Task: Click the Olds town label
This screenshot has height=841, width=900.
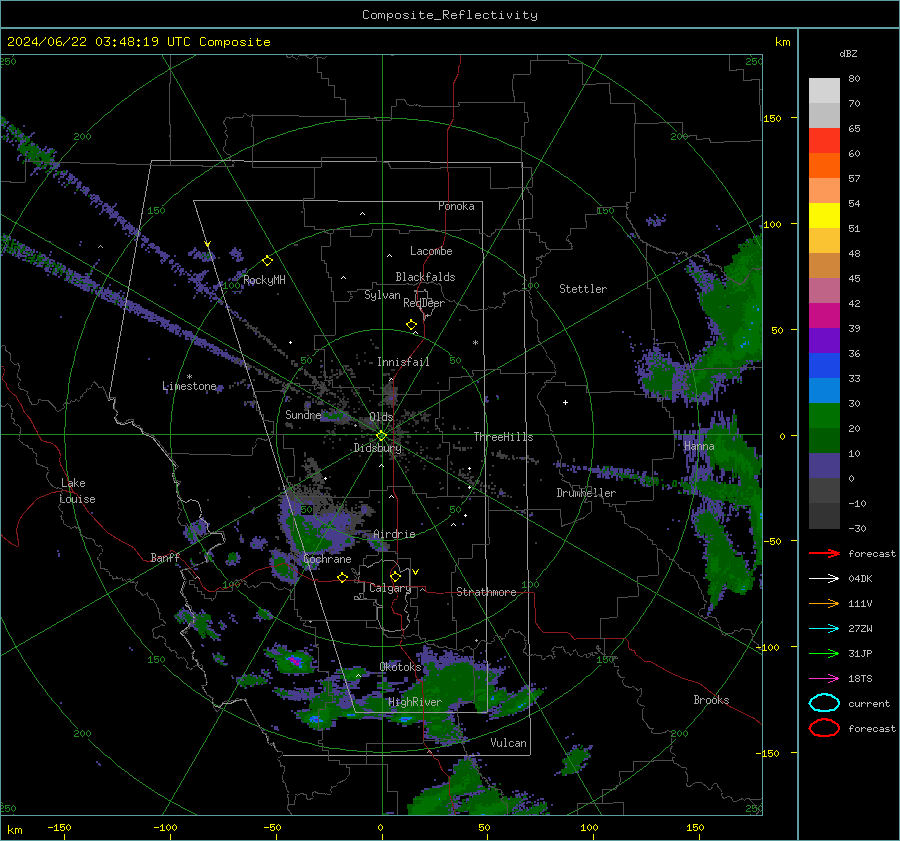Action: click(381, 416)
